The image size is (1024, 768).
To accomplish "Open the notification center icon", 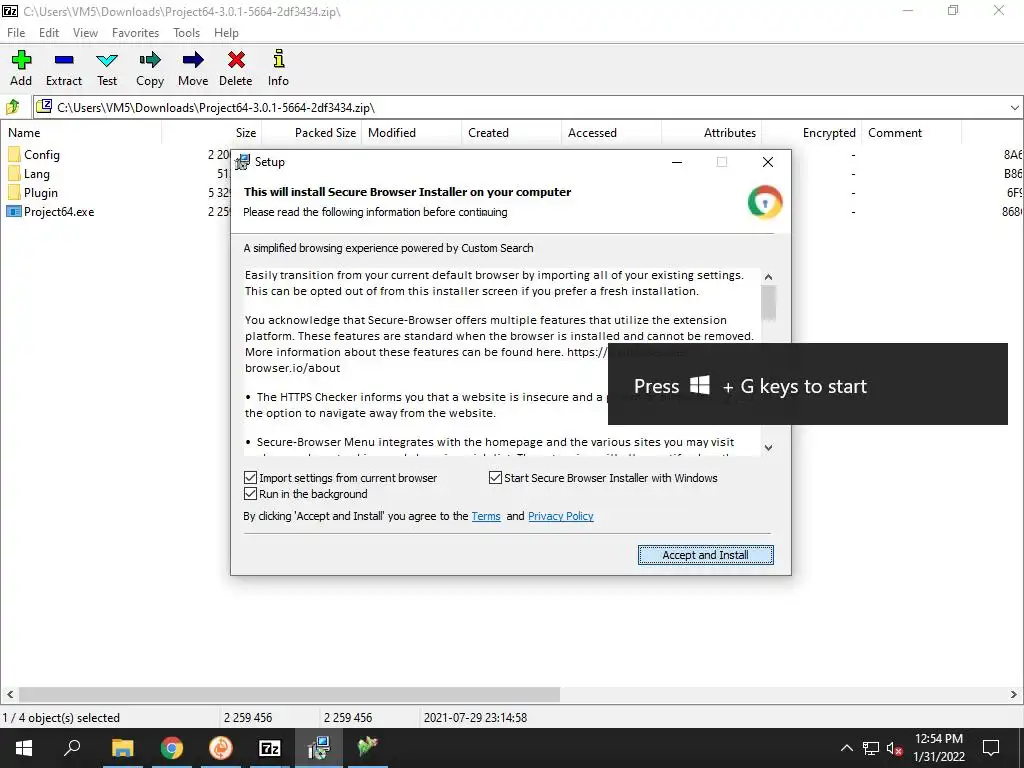I will (991, 748).
